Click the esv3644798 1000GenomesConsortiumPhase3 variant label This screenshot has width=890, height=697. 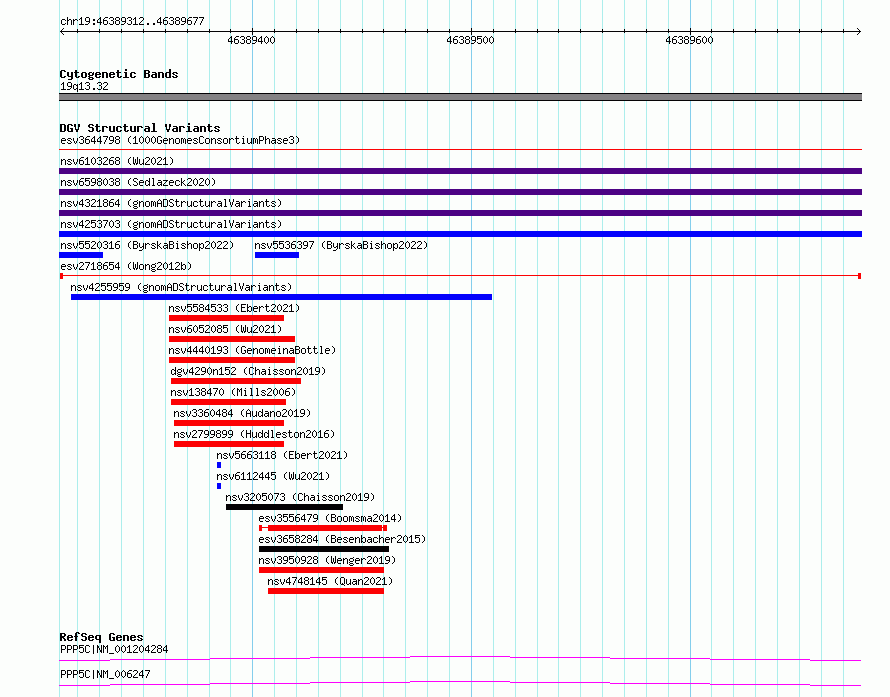pyautogui.click(x=180, y=140)
